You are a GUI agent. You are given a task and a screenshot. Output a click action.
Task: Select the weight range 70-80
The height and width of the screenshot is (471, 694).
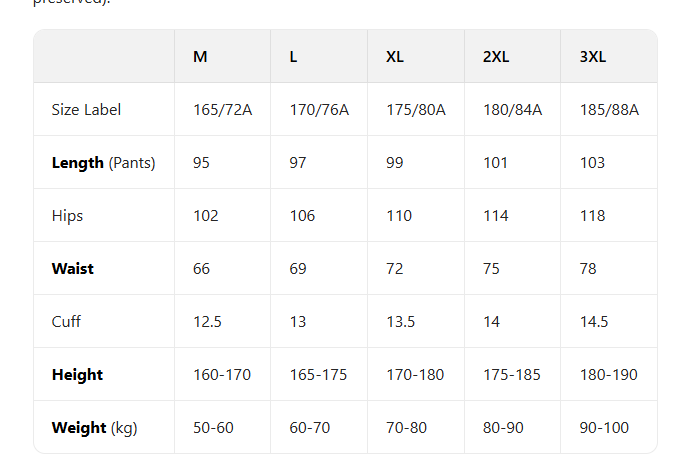point(406,428)
